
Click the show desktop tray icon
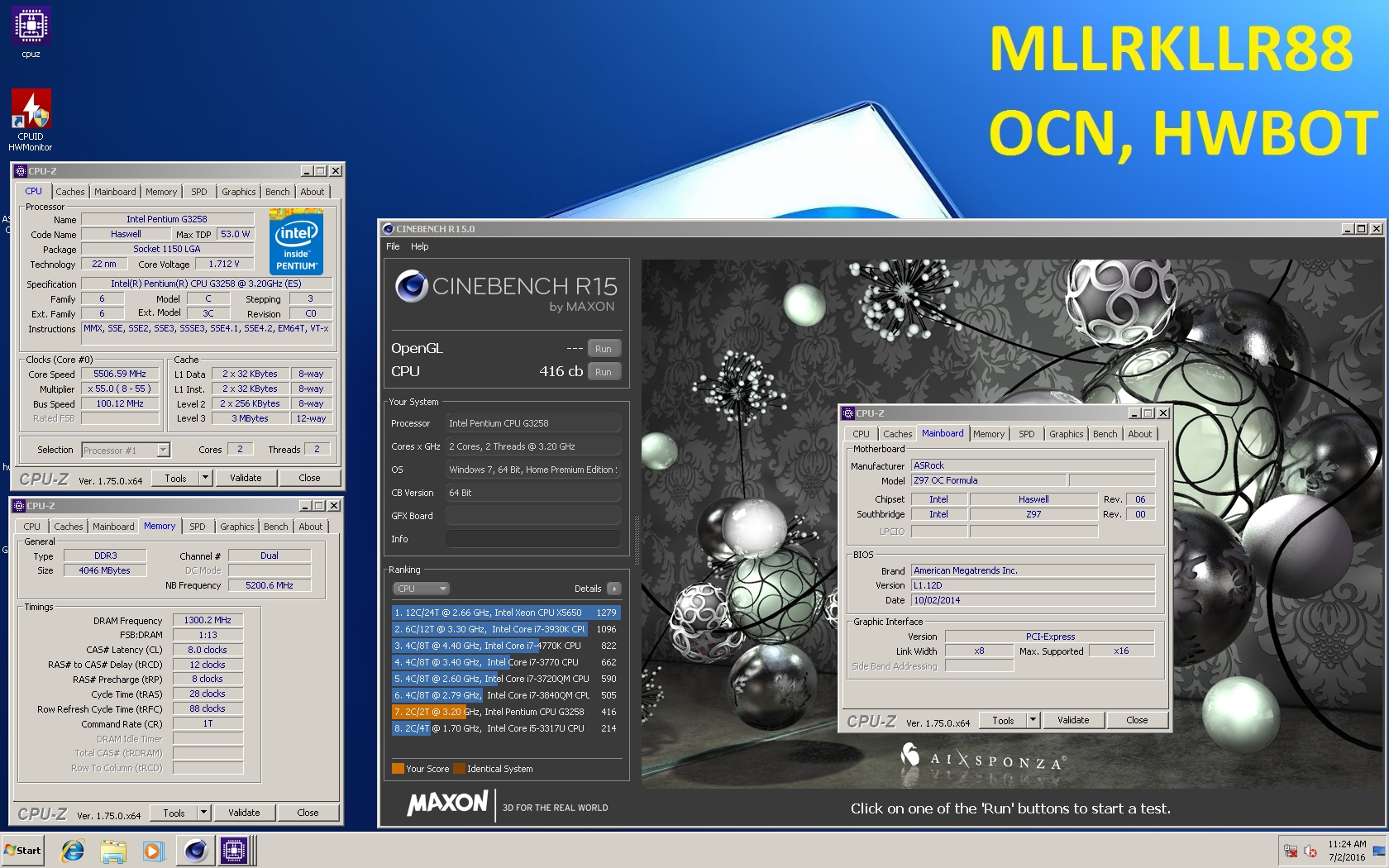point(1378,851)
